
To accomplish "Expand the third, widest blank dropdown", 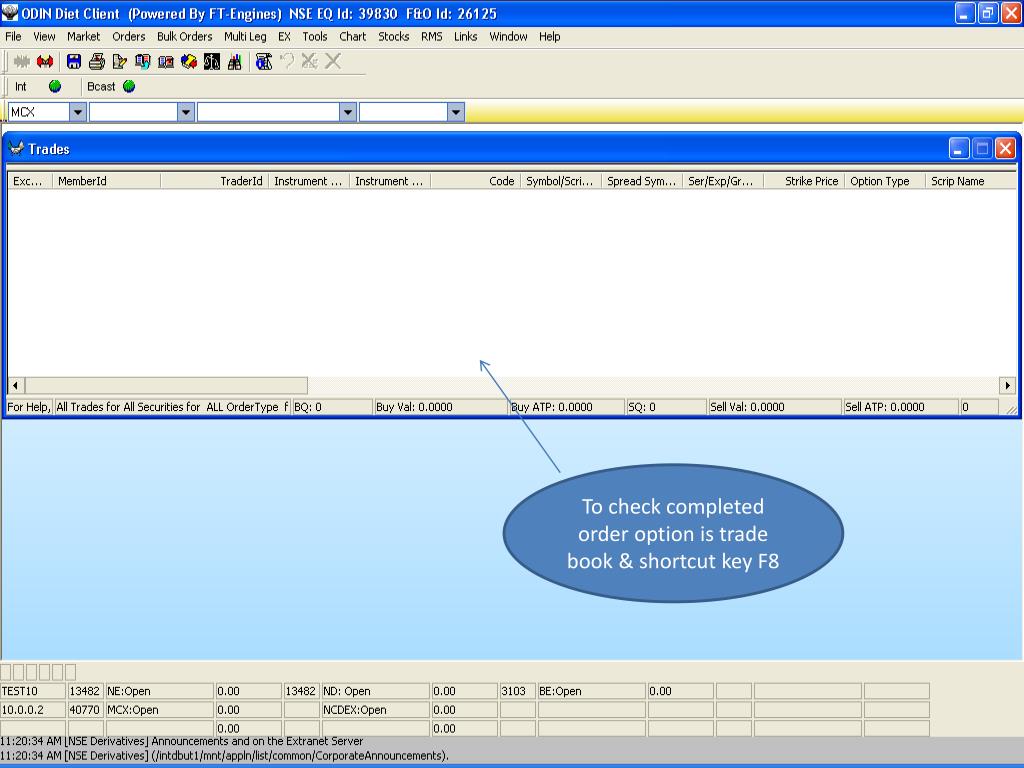I will (x=348, y=112).
